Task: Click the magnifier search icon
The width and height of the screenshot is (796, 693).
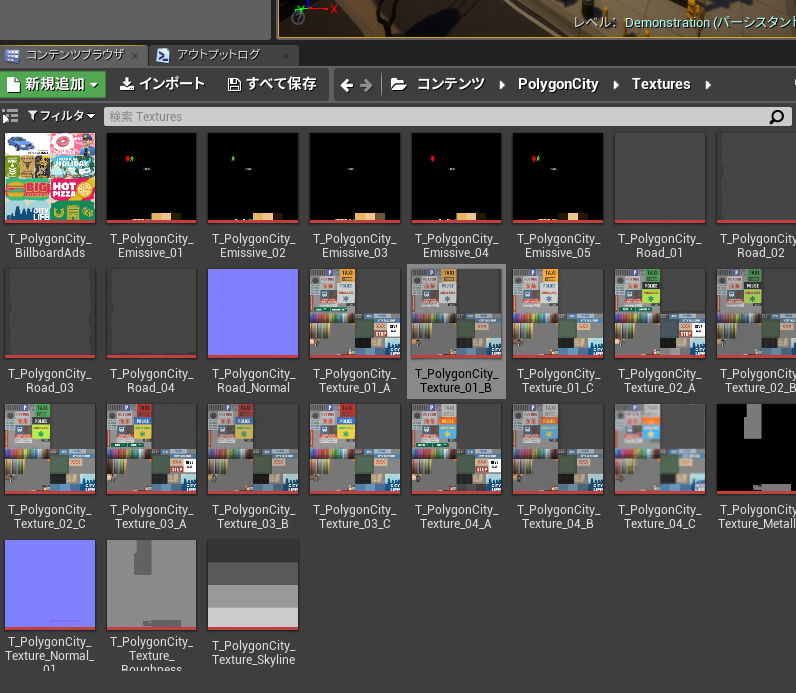Action: [x=777, y=117]
